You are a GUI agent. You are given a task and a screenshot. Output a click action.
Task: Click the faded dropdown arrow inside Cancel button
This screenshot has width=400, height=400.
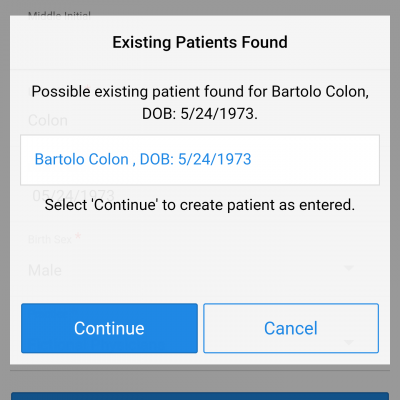point(349,342)
